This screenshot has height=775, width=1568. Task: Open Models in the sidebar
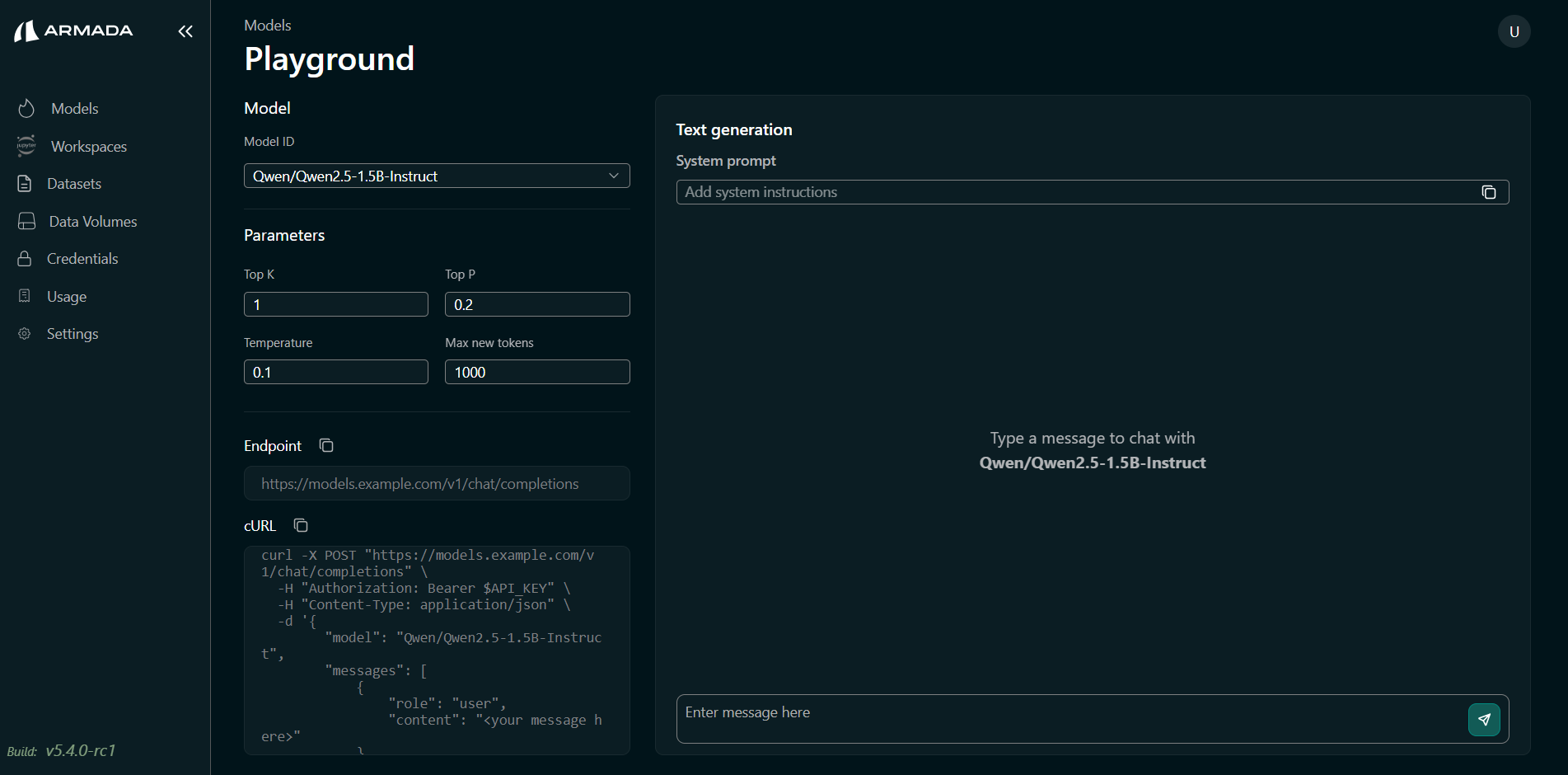point(74,108)
